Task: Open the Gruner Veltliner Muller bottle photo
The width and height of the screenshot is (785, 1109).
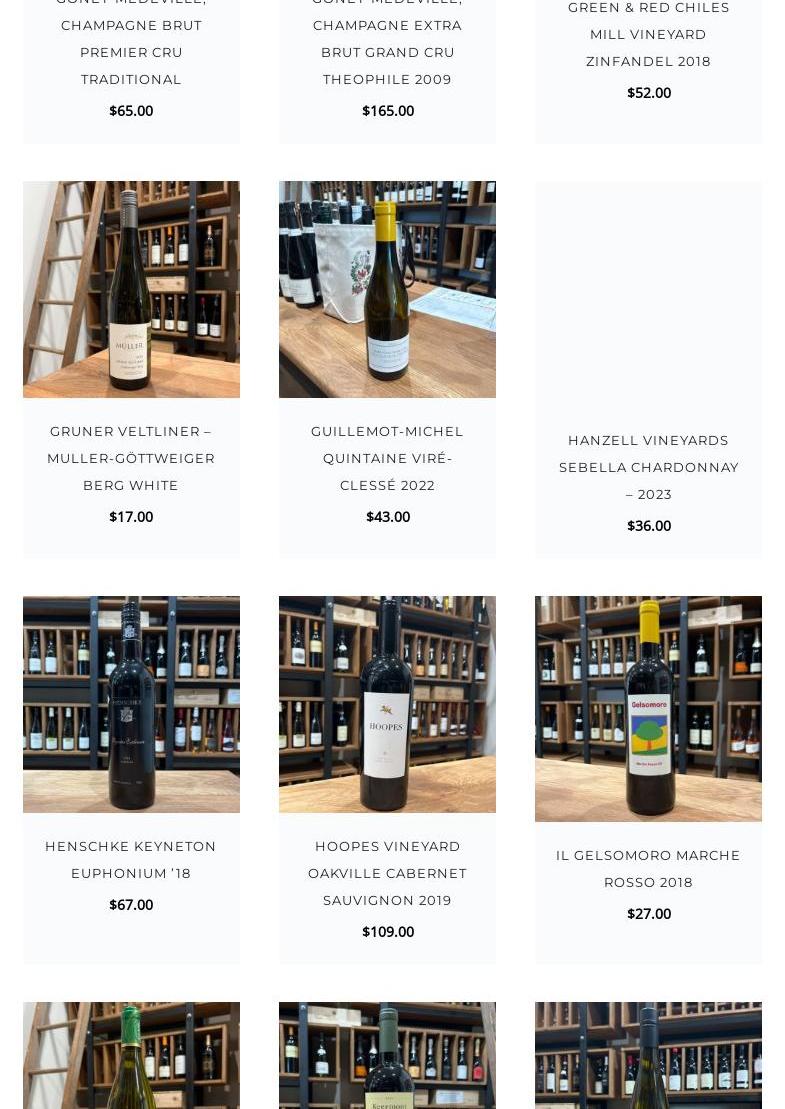Action: click(131, 289)
